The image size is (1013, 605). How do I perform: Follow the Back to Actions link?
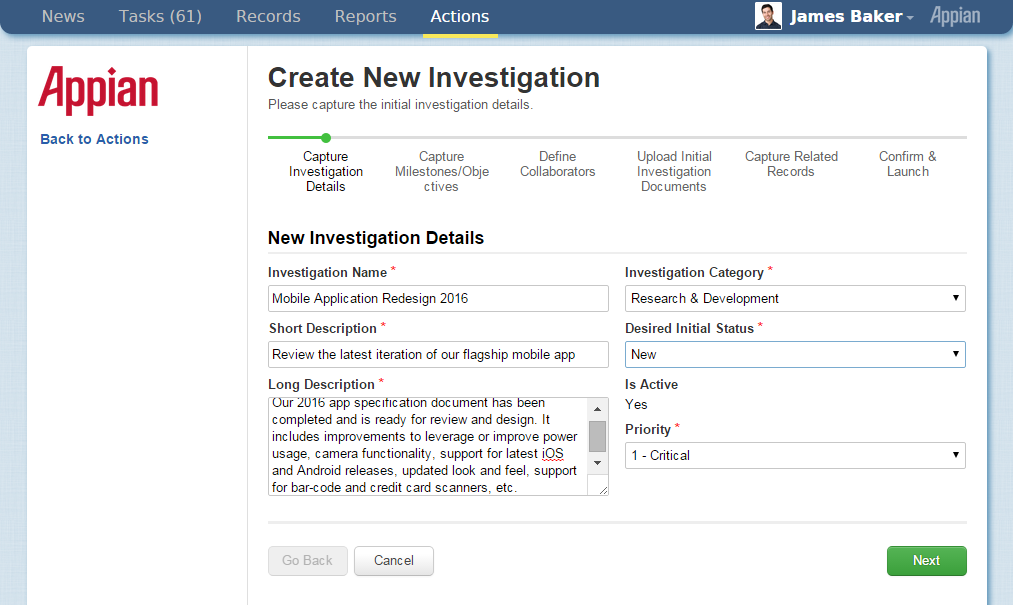pos(94,139)
